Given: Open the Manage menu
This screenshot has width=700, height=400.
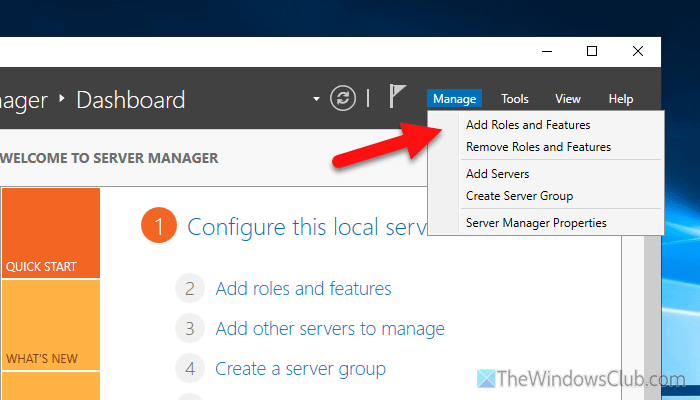Looking at the screenshot, I should point(454,99).
